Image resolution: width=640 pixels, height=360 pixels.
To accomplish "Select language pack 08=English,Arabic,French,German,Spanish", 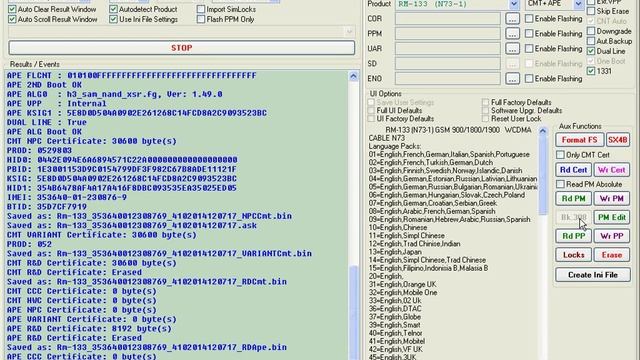I will tap(431, 211).
